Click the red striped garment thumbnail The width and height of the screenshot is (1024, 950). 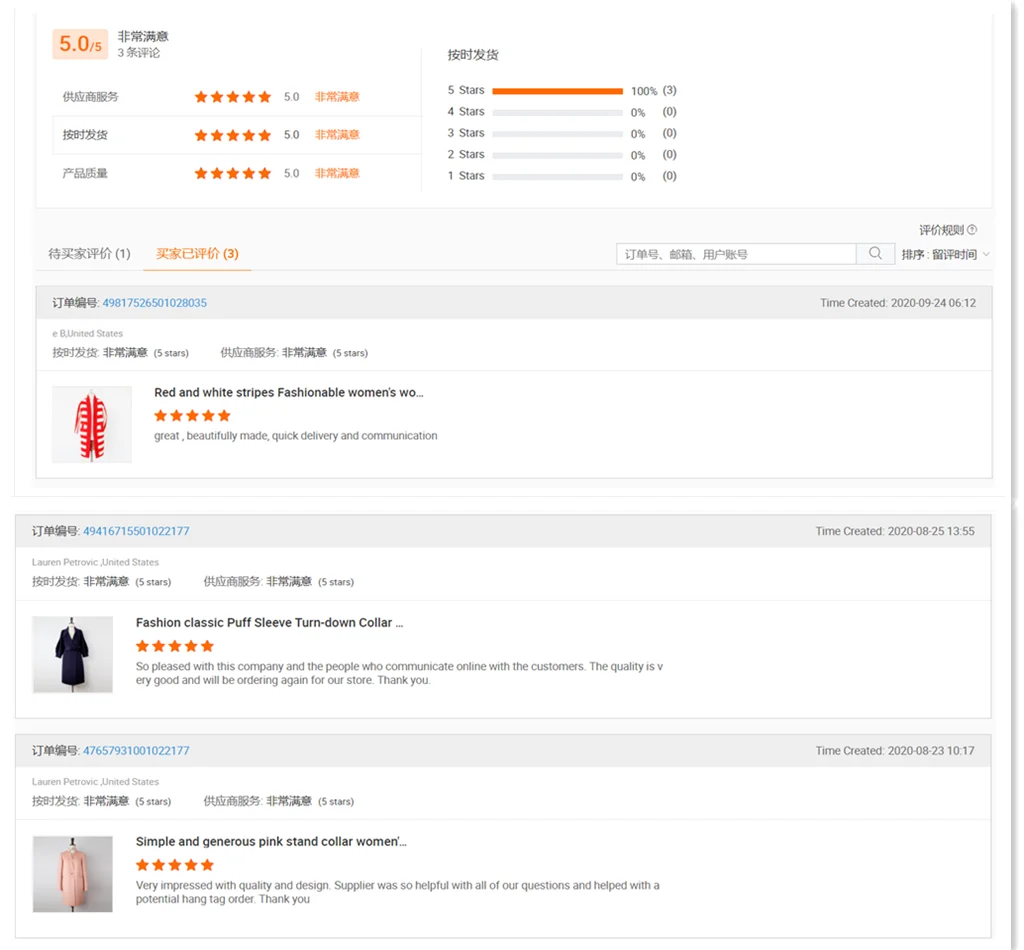(x=92, y=425)
